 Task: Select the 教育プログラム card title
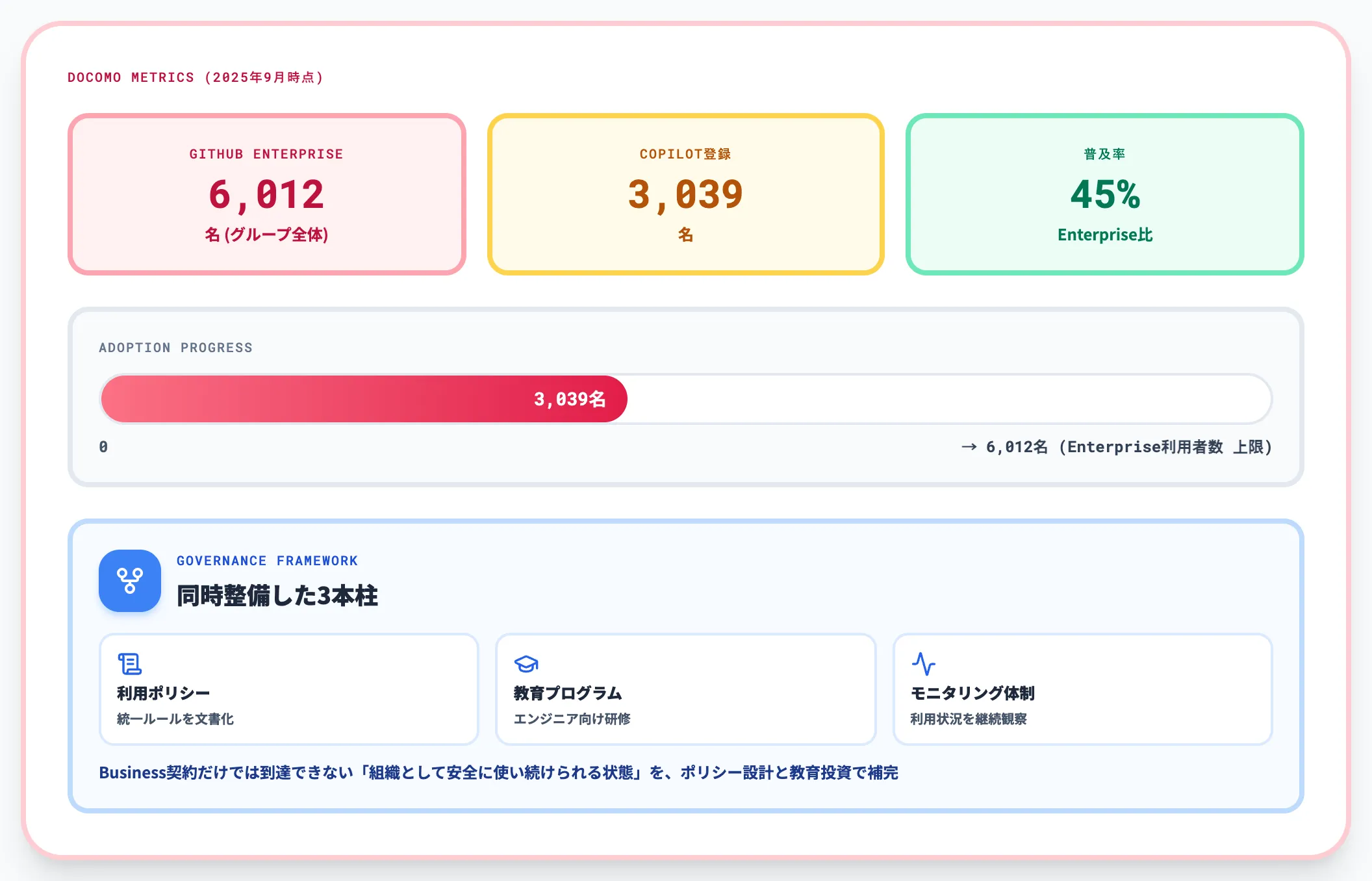[568, 693]
